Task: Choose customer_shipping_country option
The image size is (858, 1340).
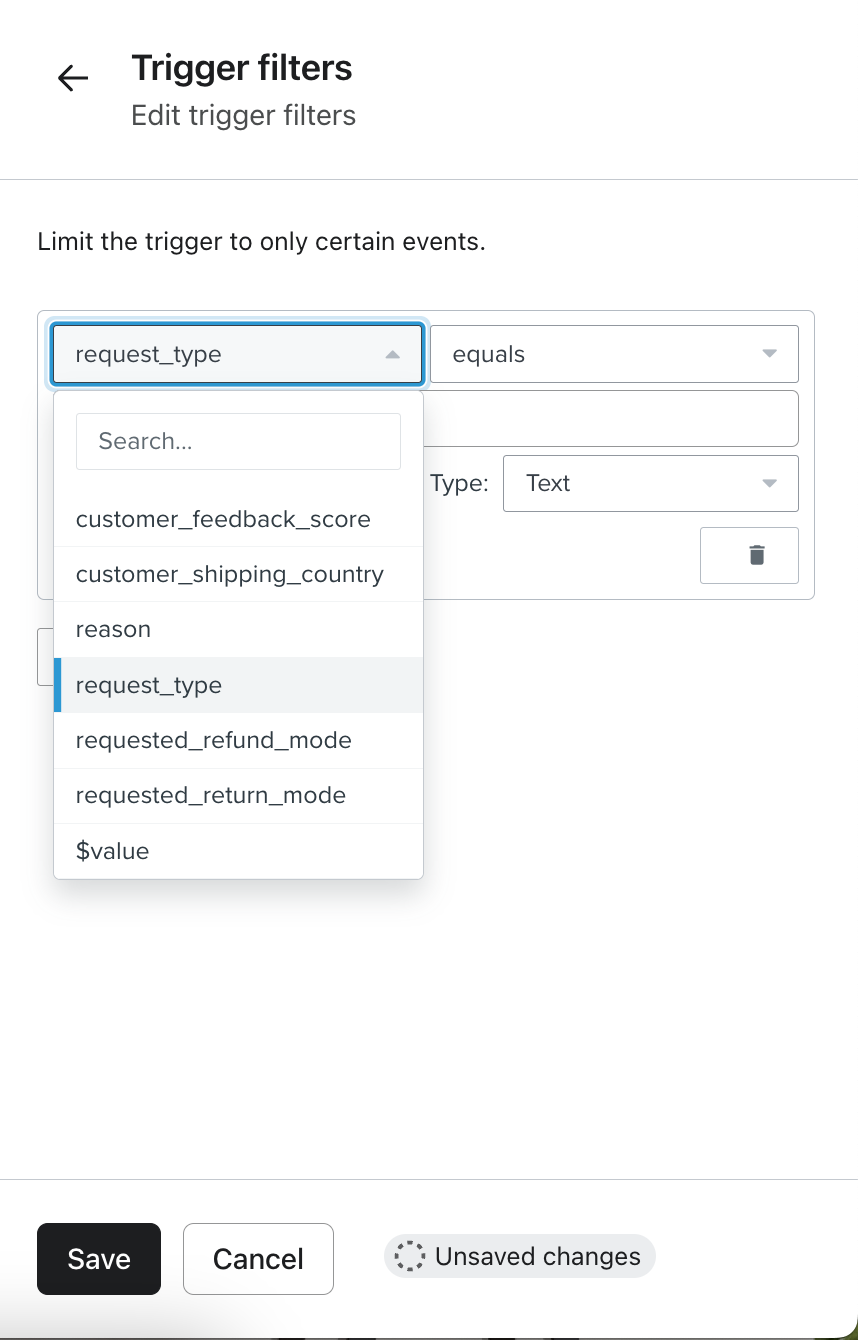Action: click(x=238, y=574)
